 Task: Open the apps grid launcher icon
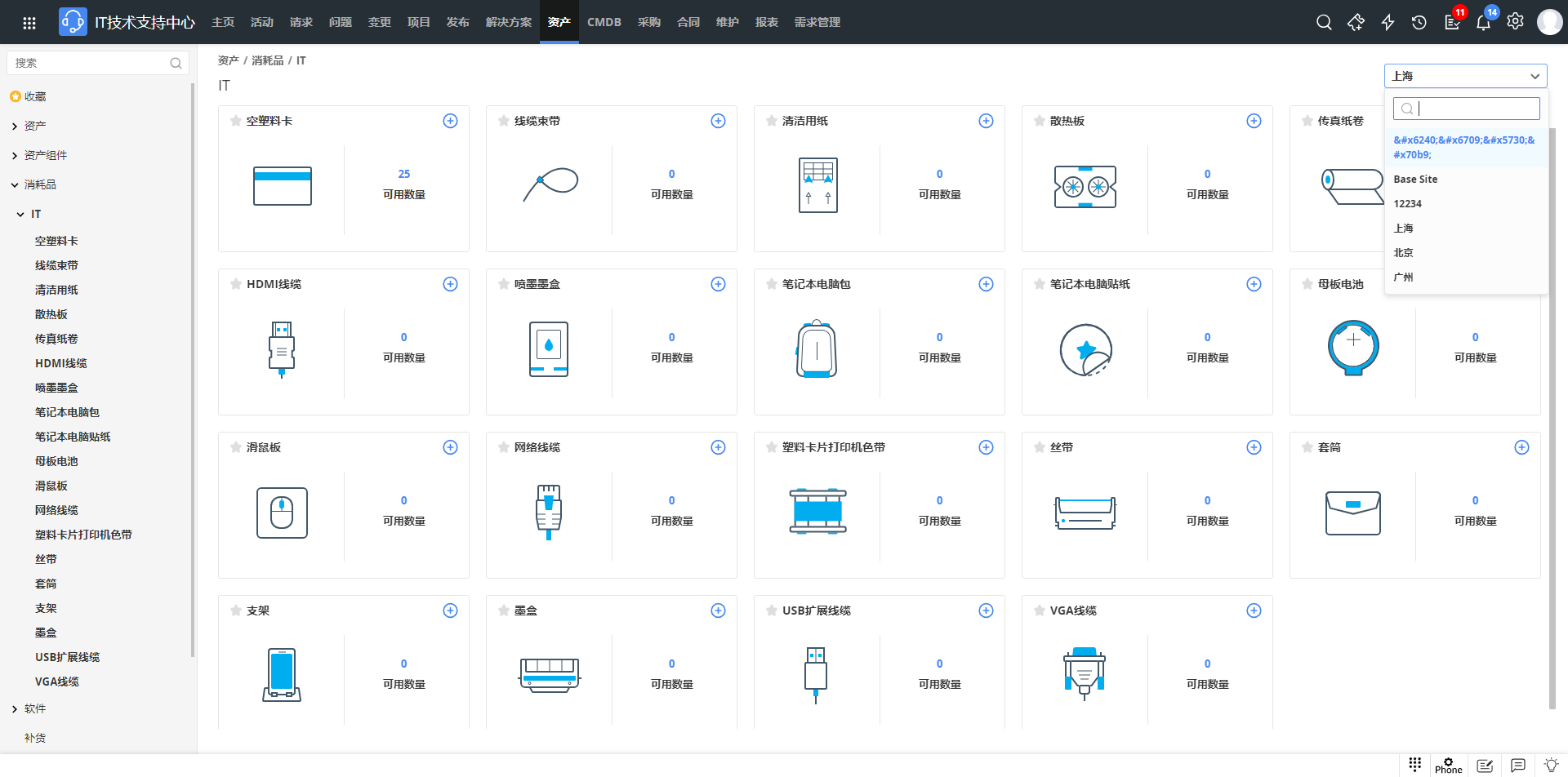click(x=29, y=22)
